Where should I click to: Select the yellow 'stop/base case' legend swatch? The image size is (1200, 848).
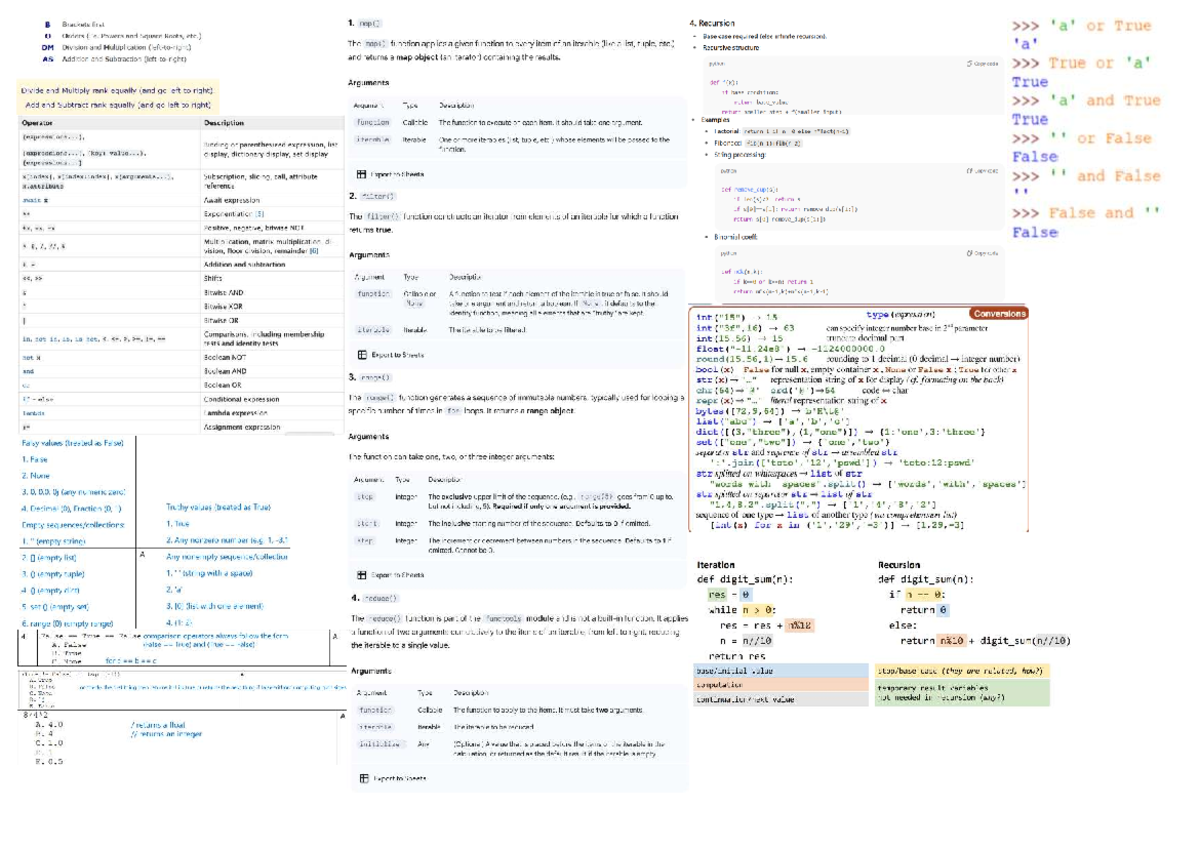click(962, 670)
